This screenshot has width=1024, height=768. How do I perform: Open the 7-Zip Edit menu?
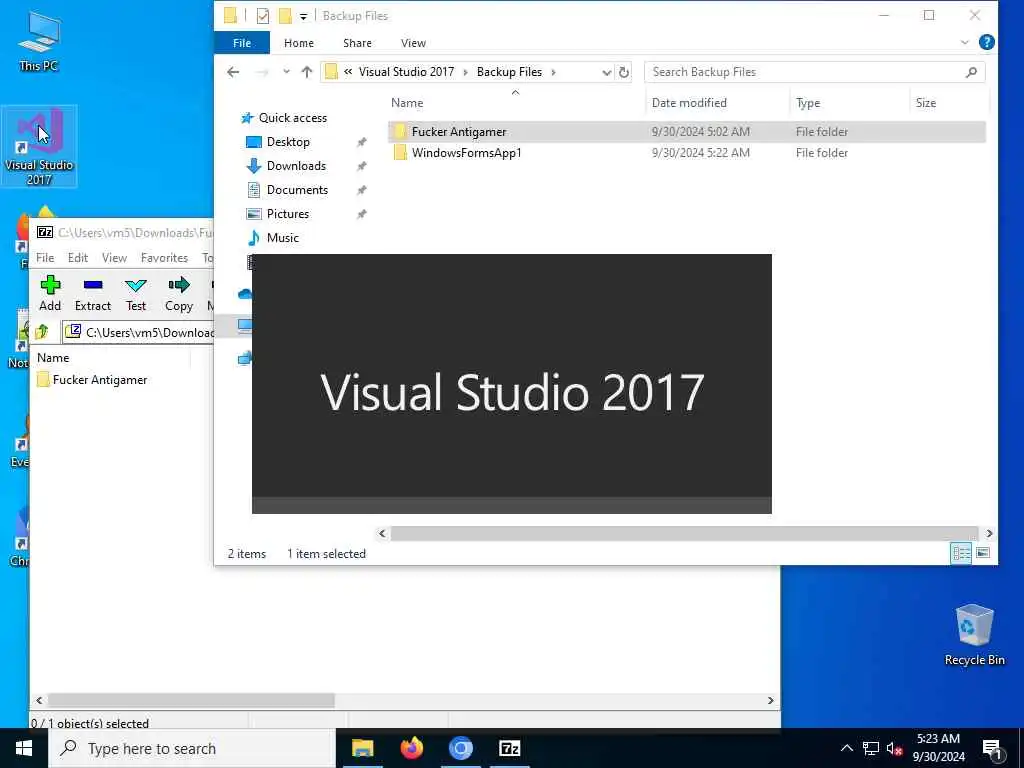click(78, 257)
